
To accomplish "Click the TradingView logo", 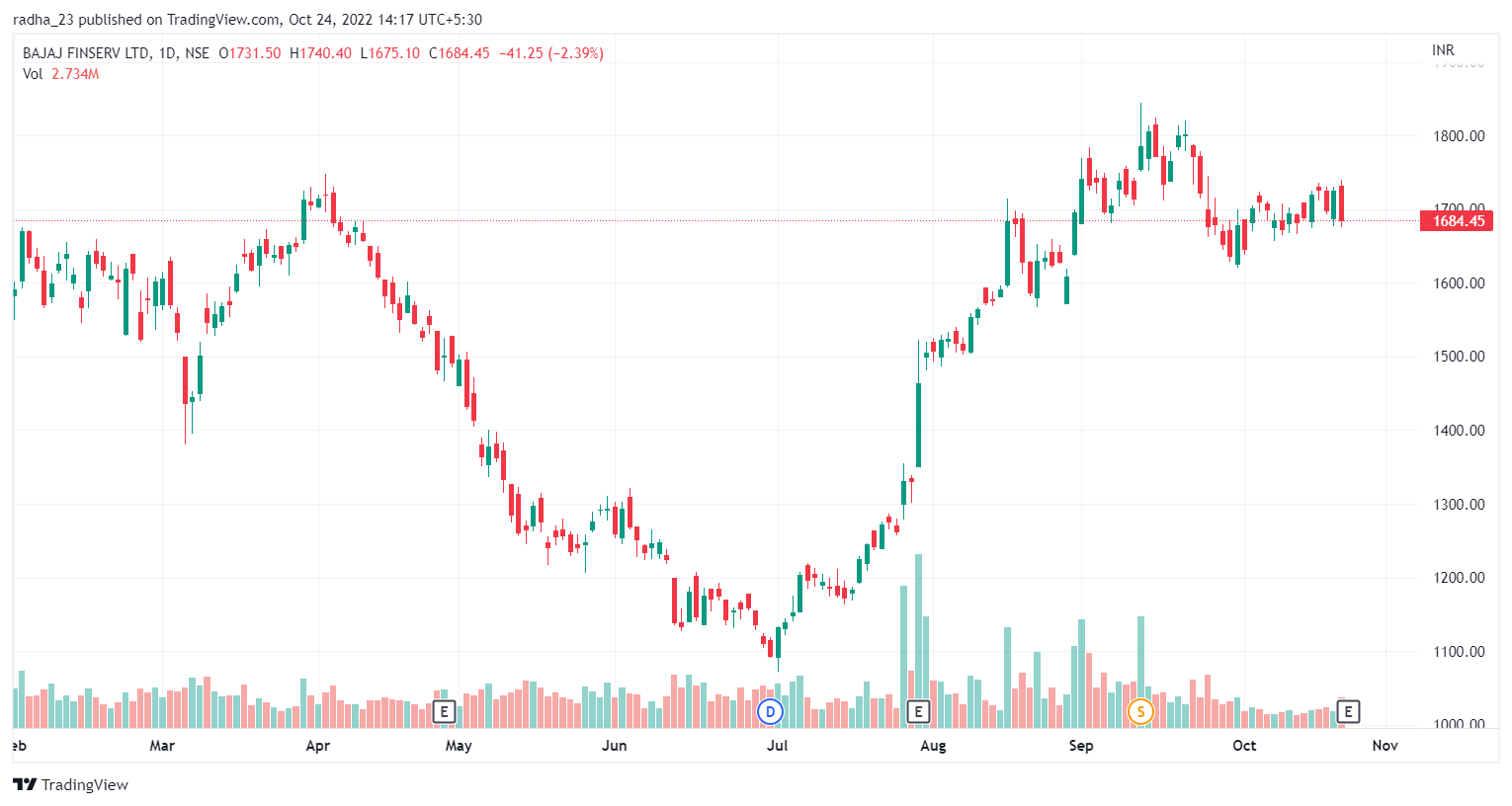I will pyautogui.click(x=70, y=784).
